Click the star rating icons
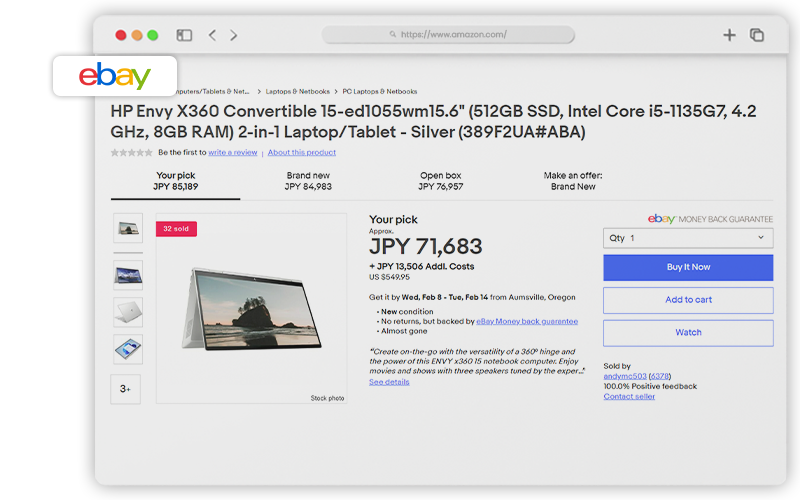The image size is (800, 500). coord(132,152)
